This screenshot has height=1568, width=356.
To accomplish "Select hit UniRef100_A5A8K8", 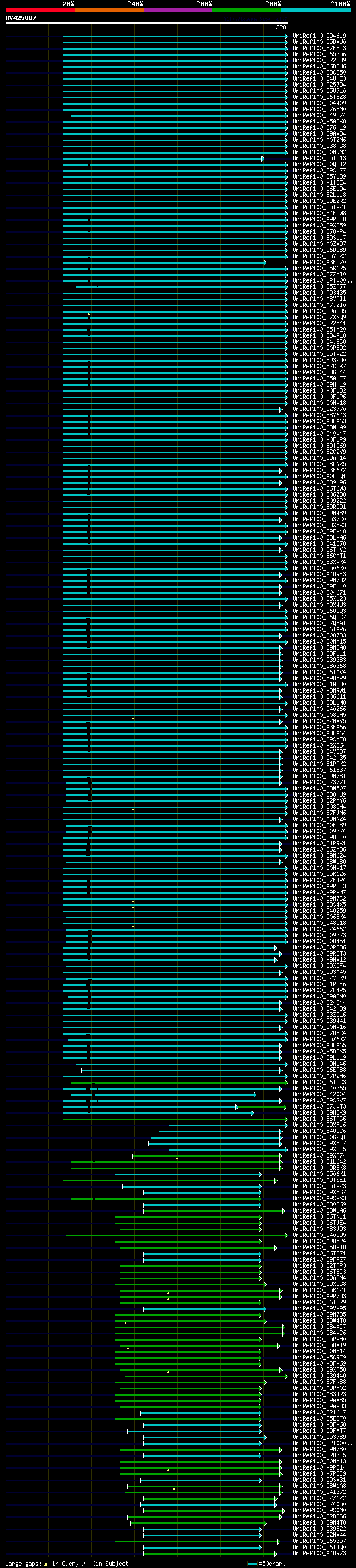I will (319, 122).
